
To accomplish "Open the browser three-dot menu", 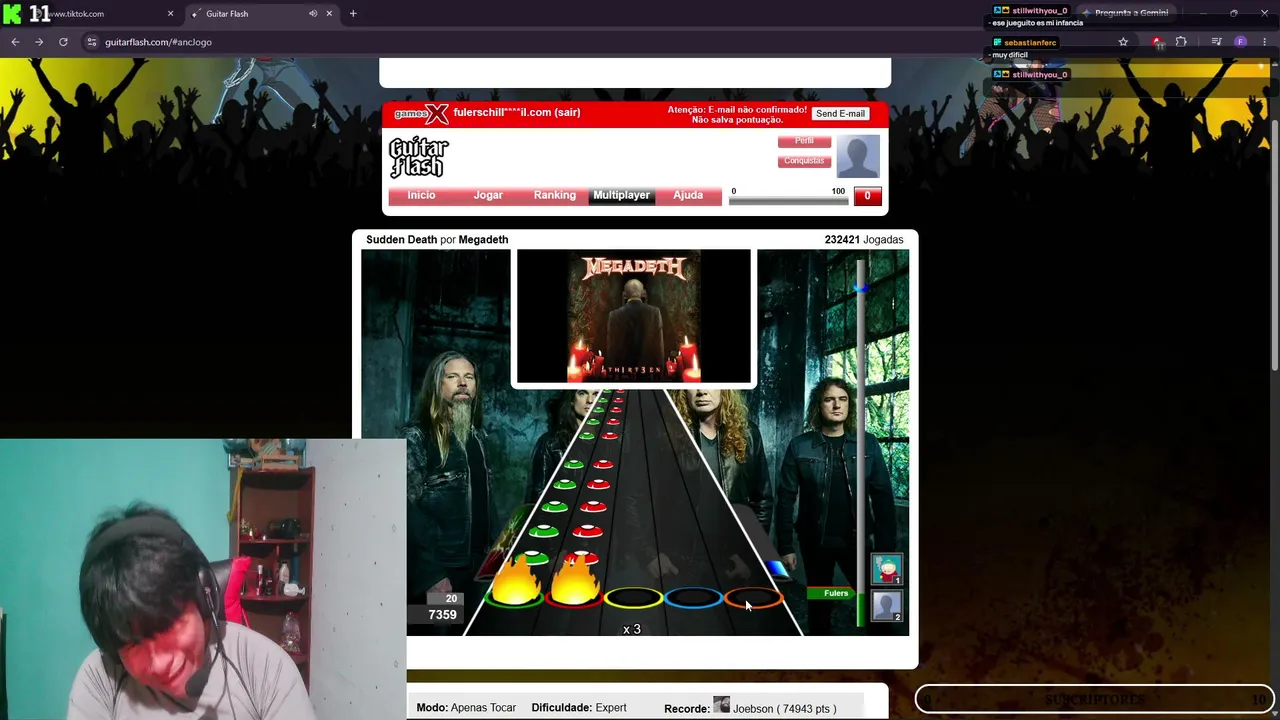I will pos(1265,42).
